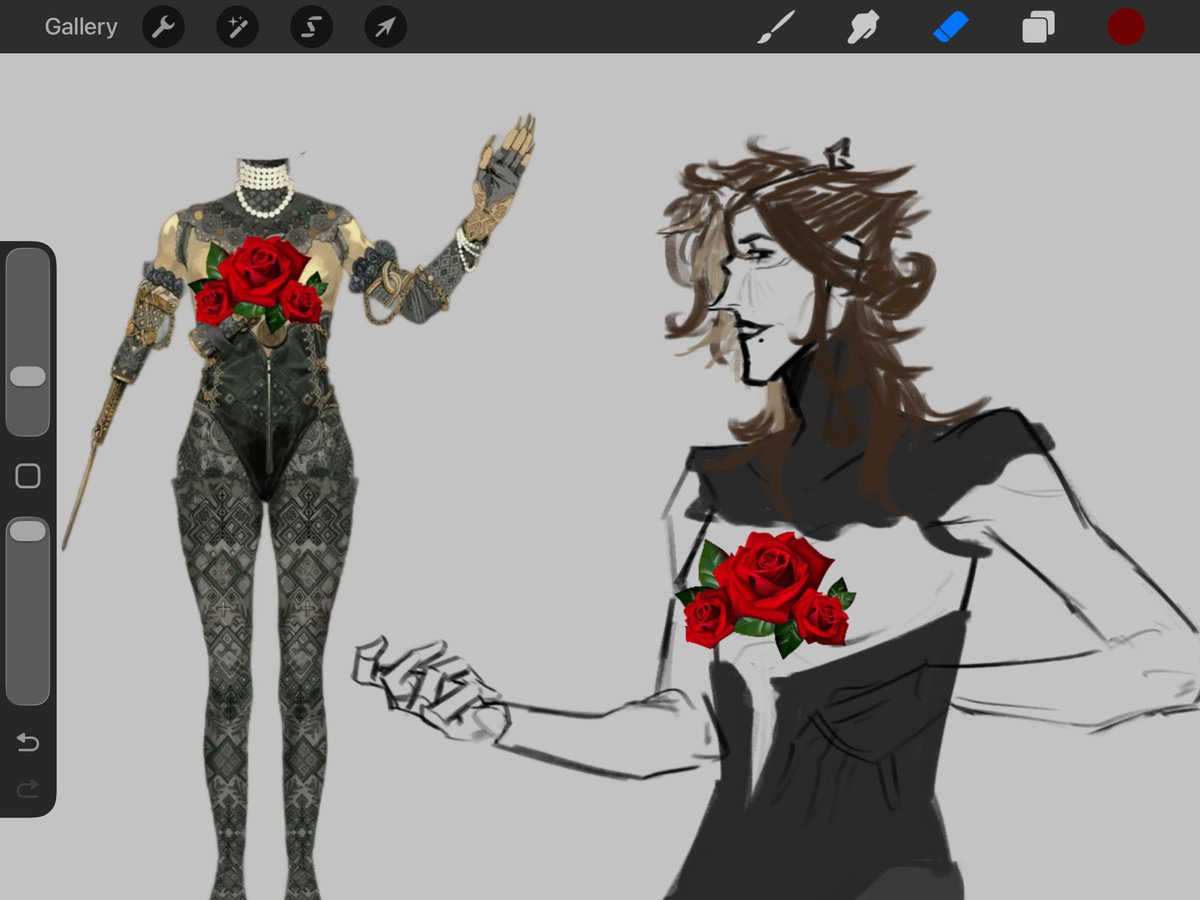Open the Gallery view
The height and width of the screenshot is (900, 1200).
[x=81, y=27]
